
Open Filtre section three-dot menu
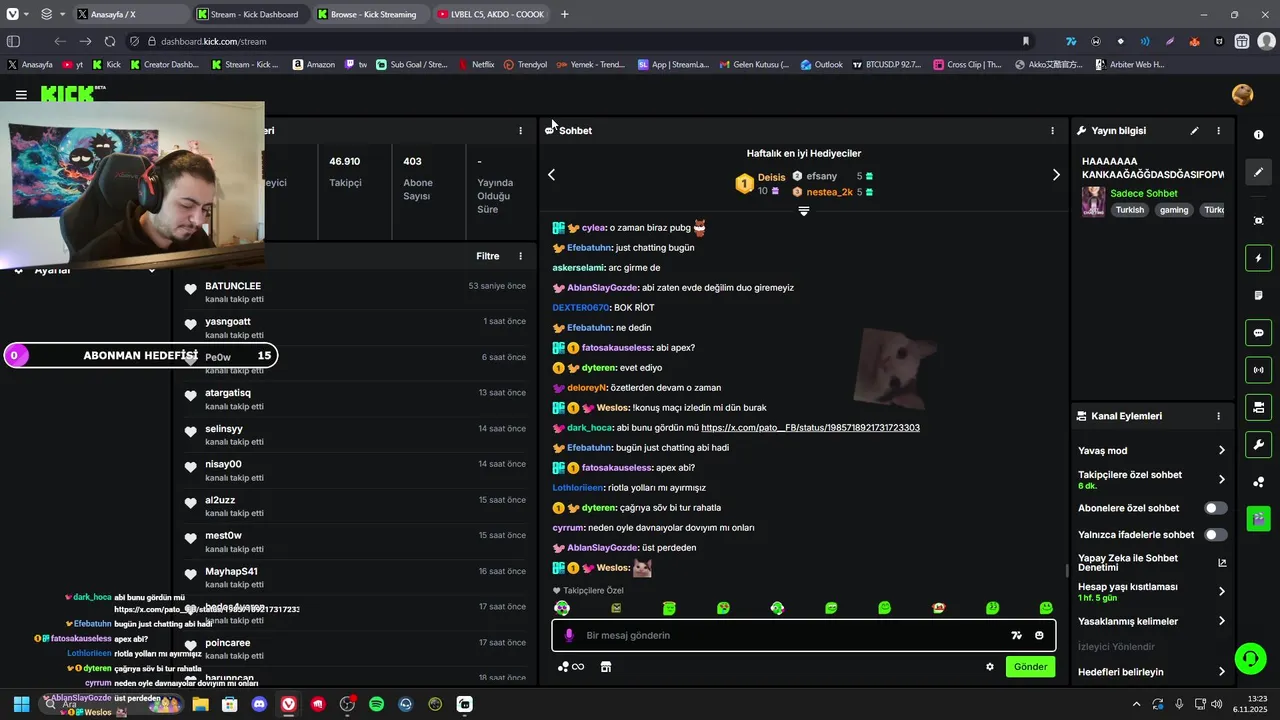pos(520,256)
